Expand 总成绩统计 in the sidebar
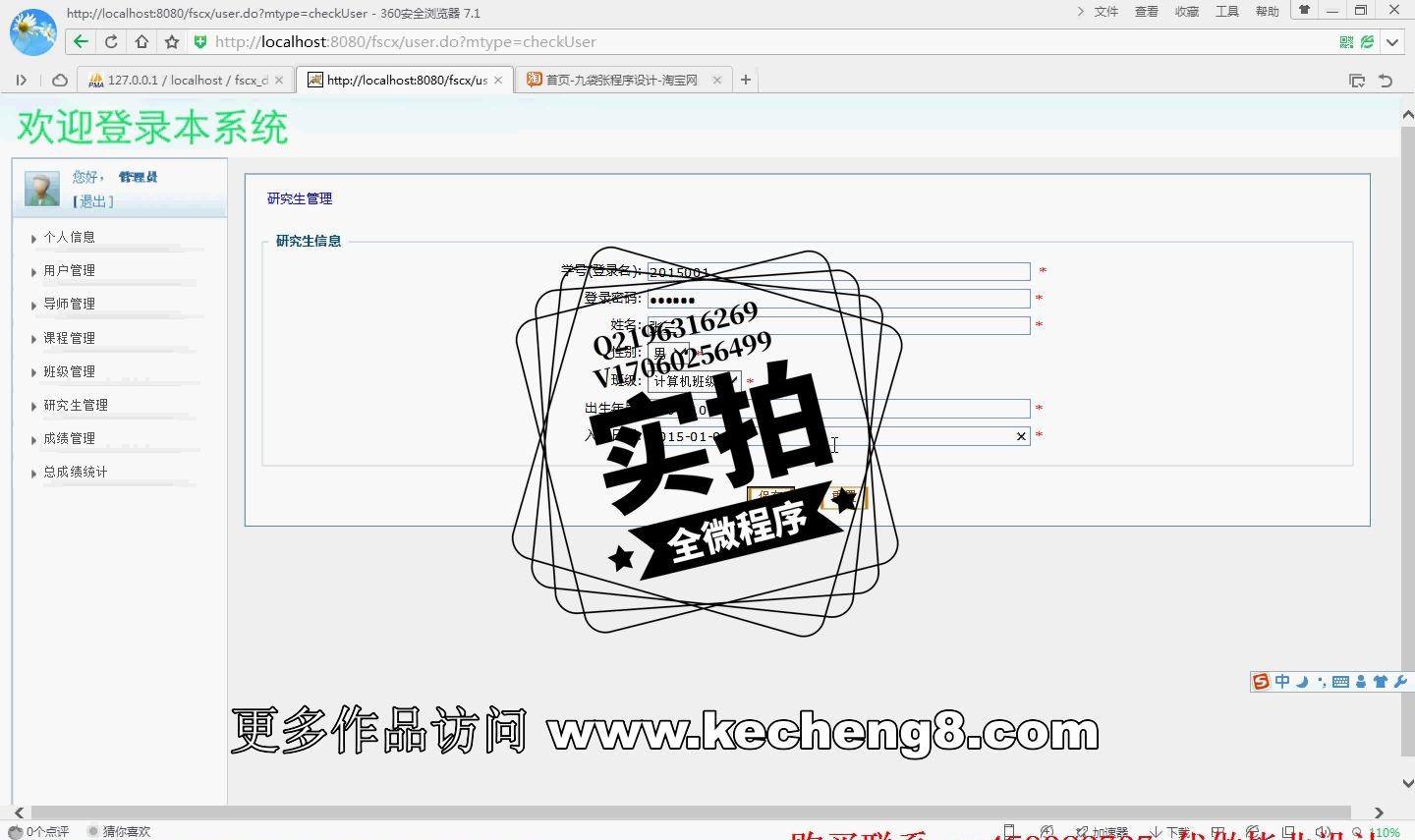Image resolution: width=1415 pixels, height=840 pixels. coord(76,472)
